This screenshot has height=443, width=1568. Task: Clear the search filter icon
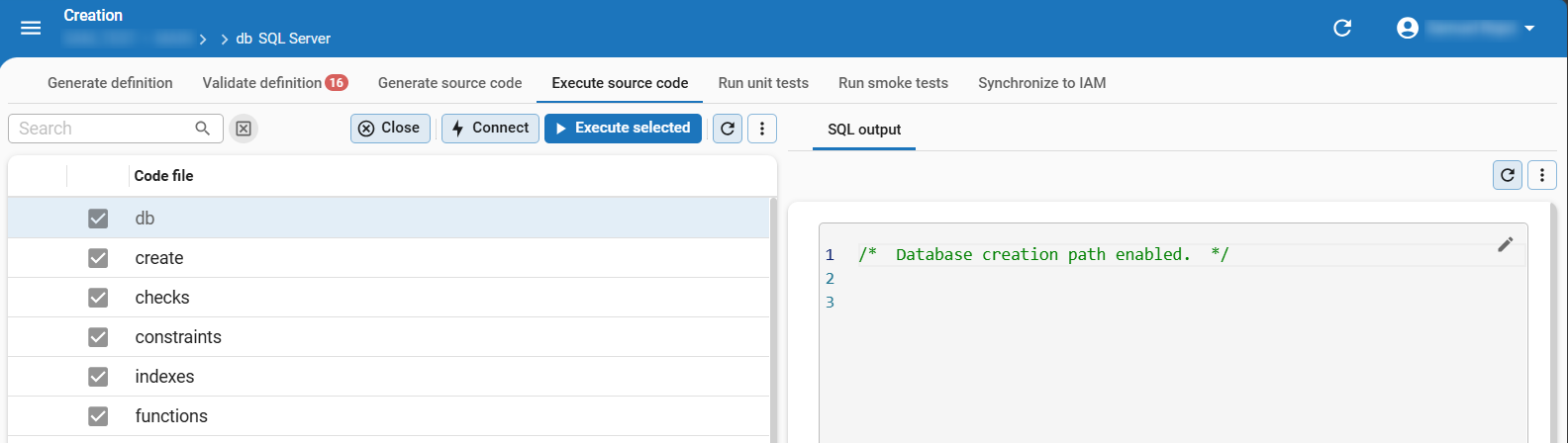click(x=245, y=129)
